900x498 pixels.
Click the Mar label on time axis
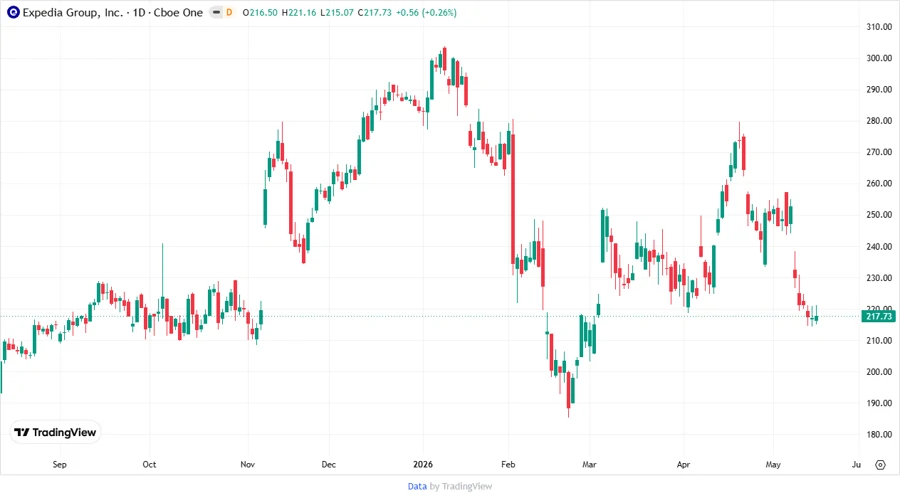coord(589,464)
